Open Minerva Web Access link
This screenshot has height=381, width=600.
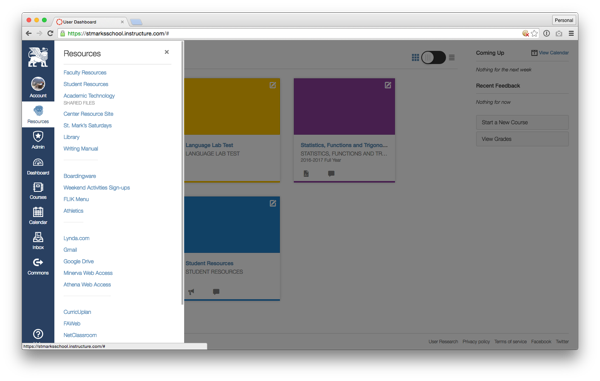point(88,273)
